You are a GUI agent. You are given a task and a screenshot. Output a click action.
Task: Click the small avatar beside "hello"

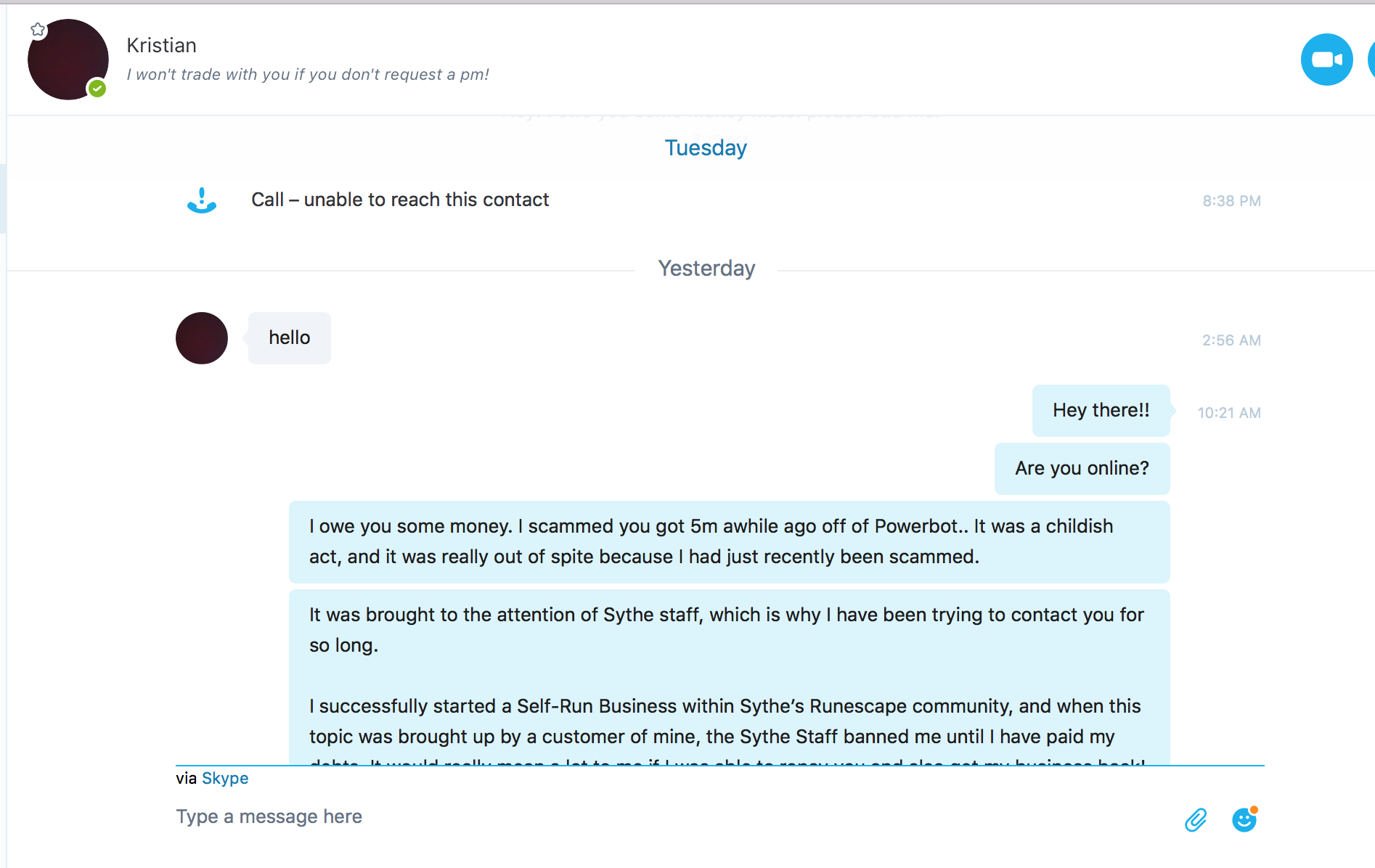202,338
